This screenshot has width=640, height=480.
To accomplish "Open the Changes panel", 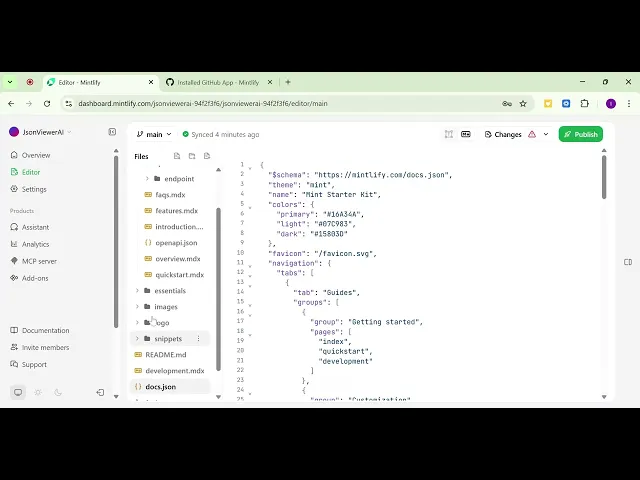I will tap(503, 134).
